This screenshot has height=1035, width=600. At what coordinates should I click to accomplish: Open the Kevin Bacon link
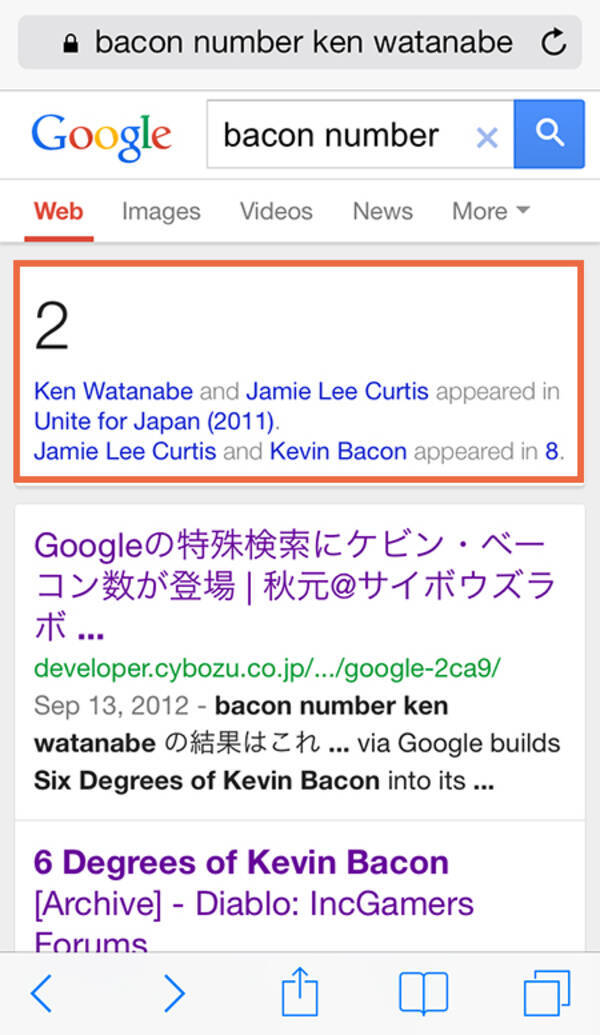pyautogui.click(x=338, y=451)
